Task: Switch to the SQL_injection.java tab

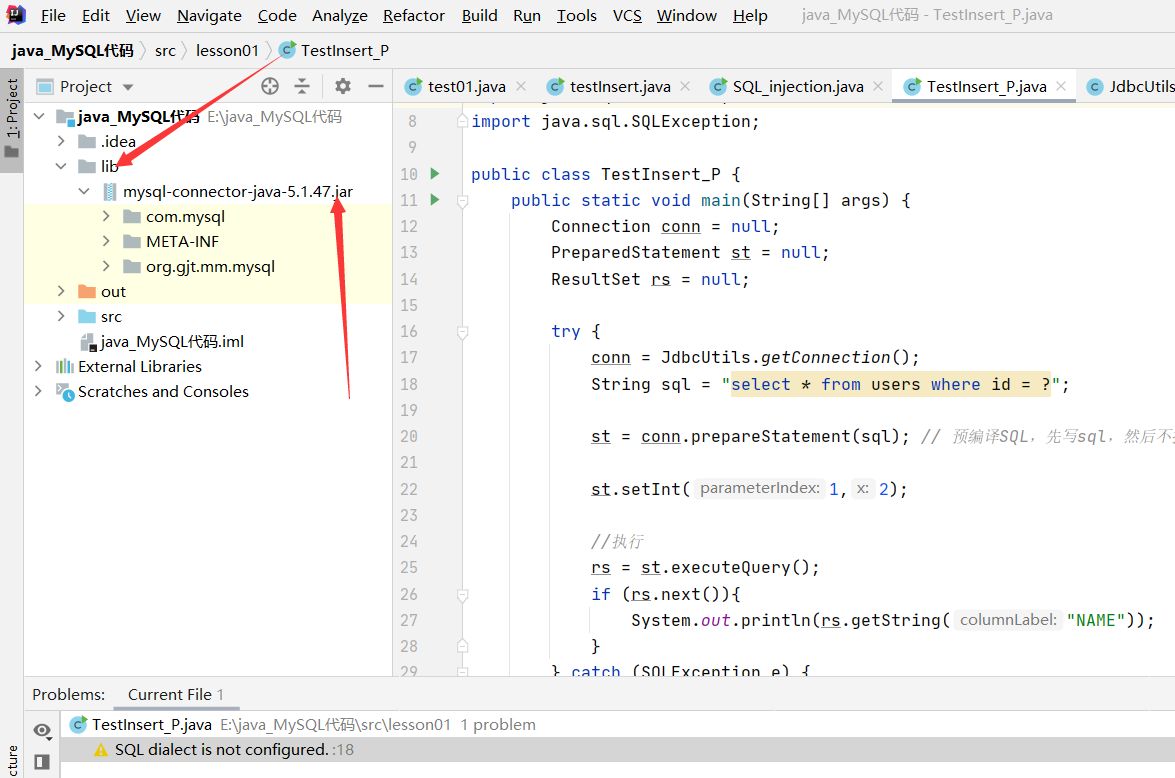Action: click(797, 87)
